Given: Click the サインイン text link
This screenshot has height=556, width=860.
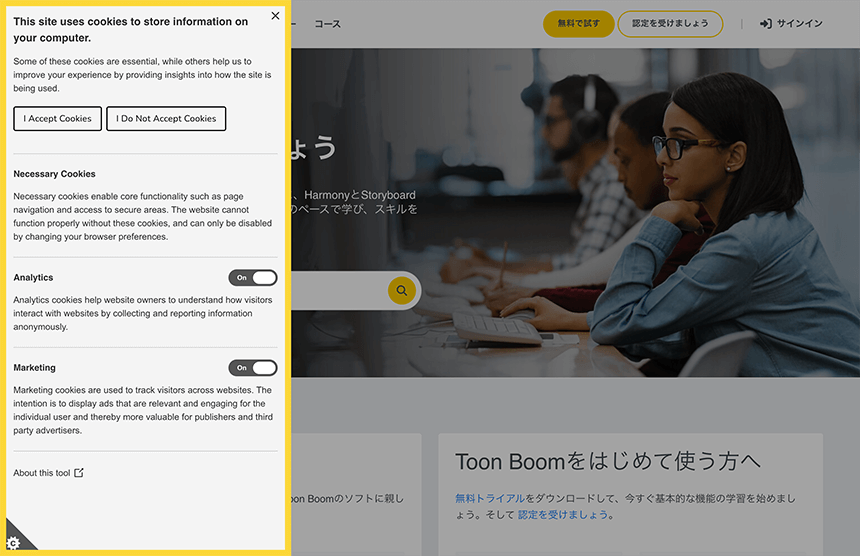Looking at the screenshot, I should [800, 24].
